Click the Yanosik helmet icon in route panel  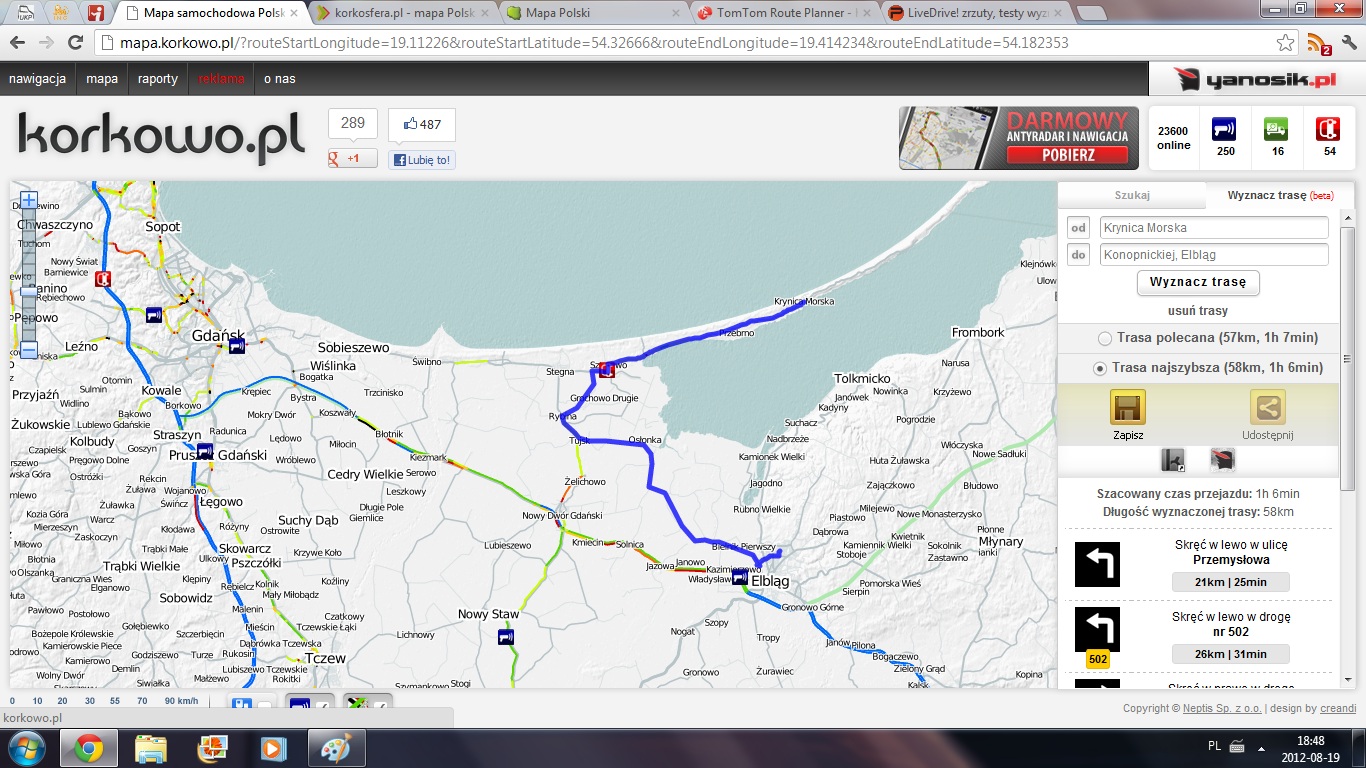point(1222,460)
